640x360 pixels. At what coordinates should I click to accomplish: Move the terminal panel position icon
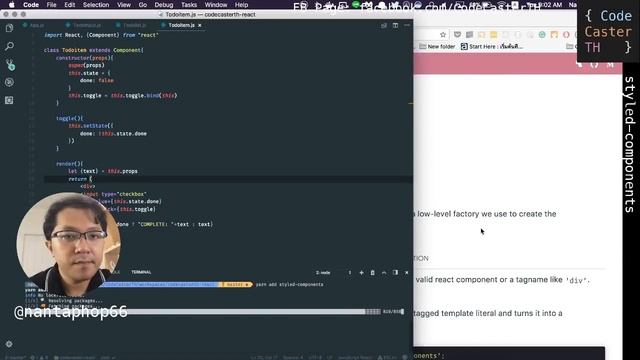pos(395,273)
